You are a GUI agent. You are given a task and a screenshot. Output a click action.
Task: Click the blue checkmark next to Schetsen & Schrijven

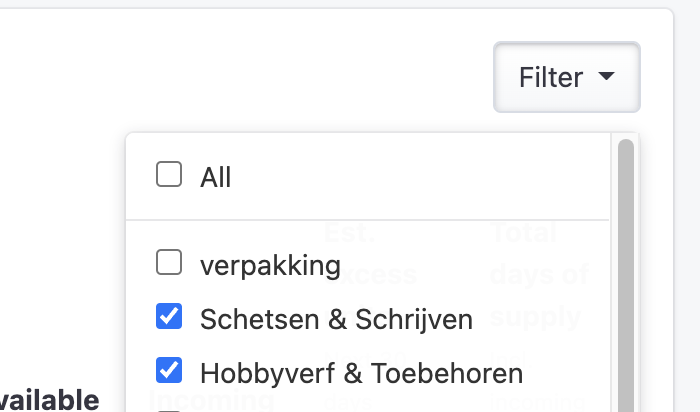click(x=169, y=316)
